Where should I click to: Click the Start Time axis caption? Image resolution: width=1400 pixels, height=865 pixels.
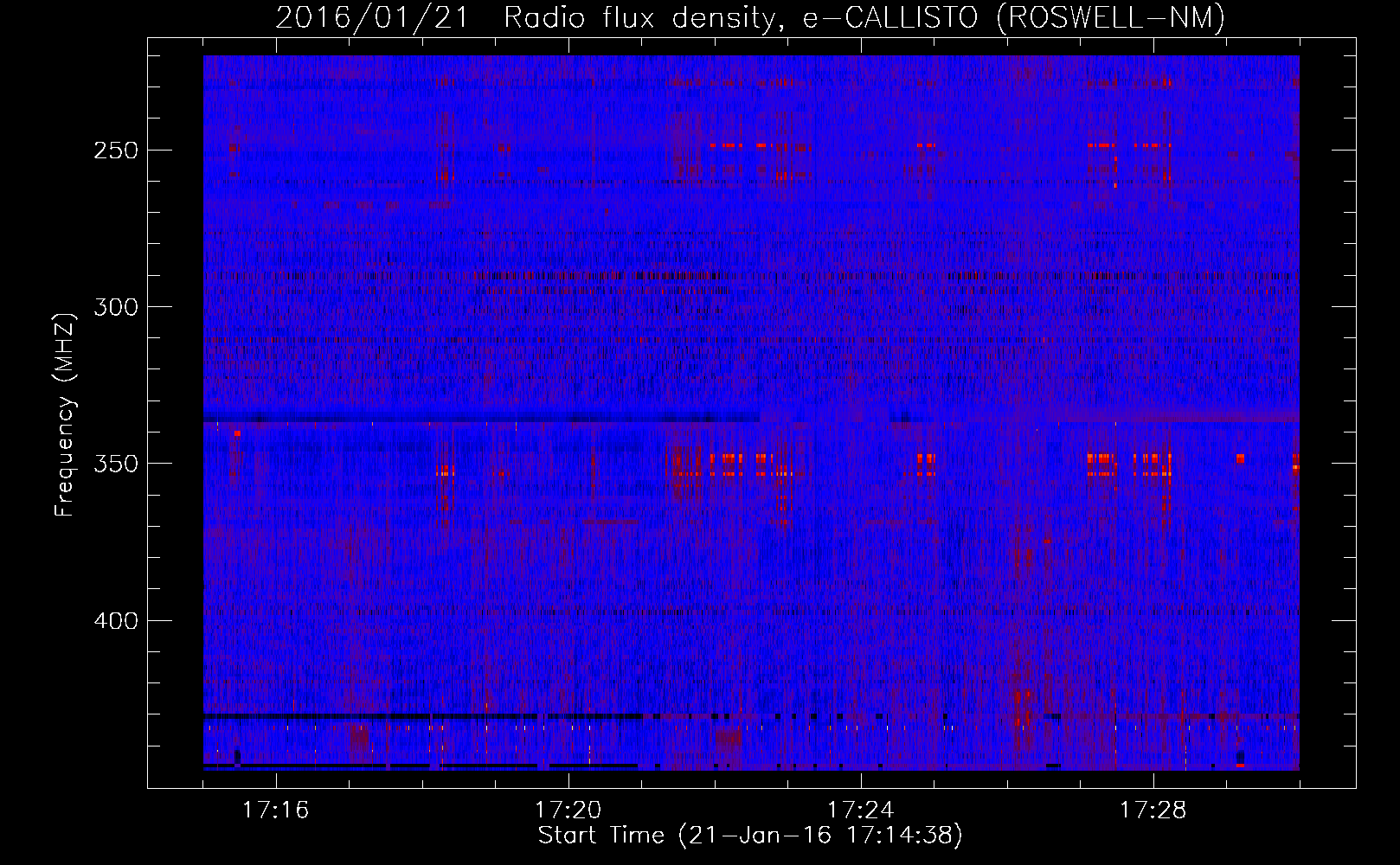click(x=750, y=836)
